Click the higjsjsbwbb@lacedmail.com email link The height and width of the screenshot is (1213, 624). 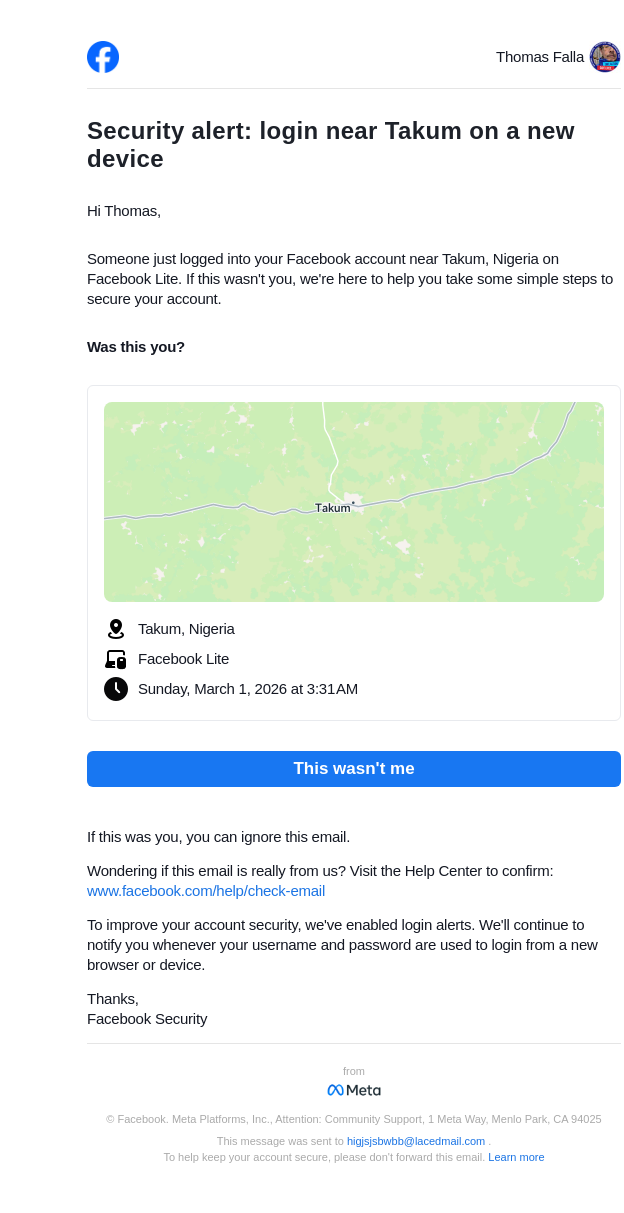point(416,1141)
